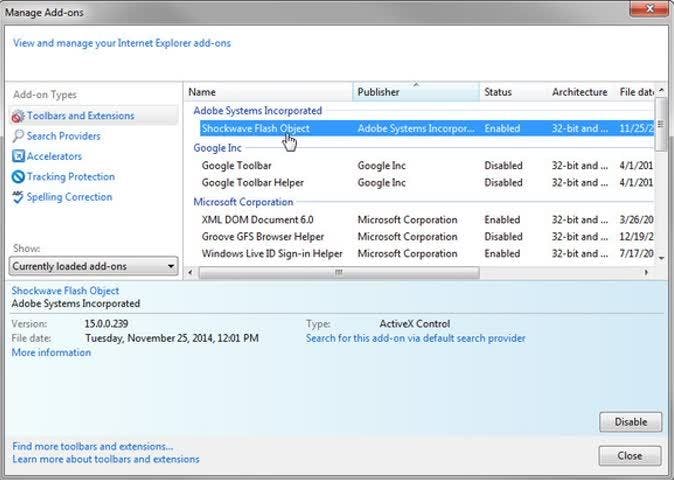
Task: Click the Accelerators icon in sidebar
Action: tap(18, 156)
